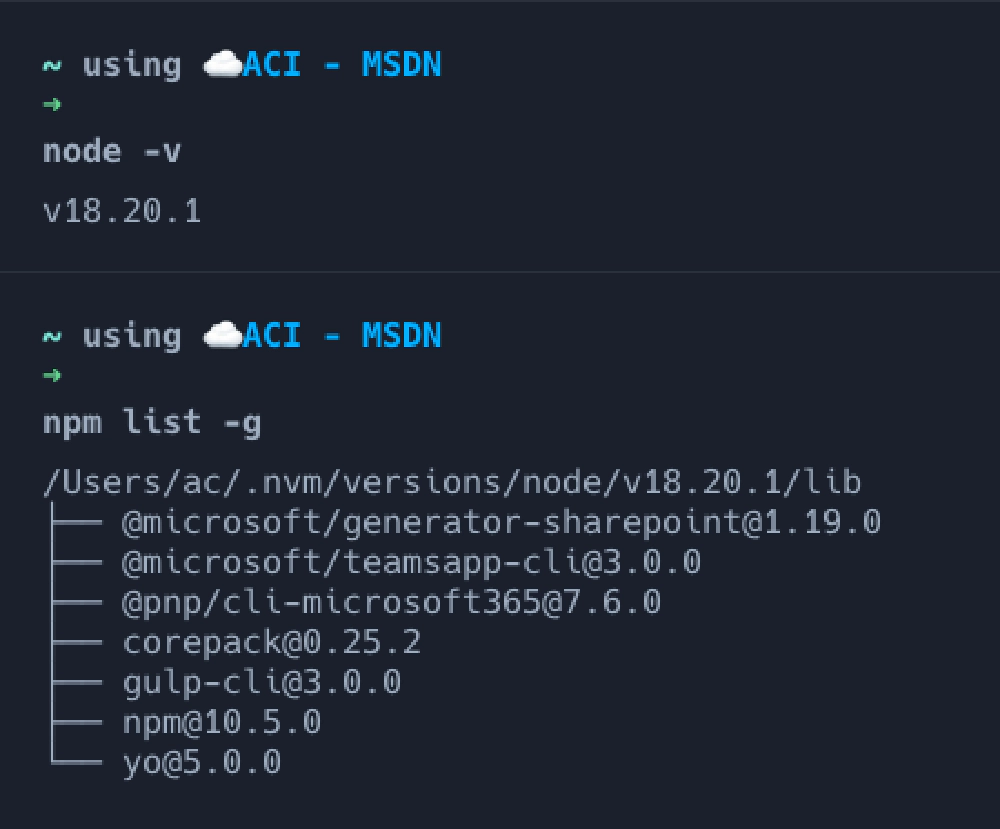Click the tree branch glyph beside corepack@0.25.2
This screenshot has height=829, width=1000.
(x=75, y=642)
